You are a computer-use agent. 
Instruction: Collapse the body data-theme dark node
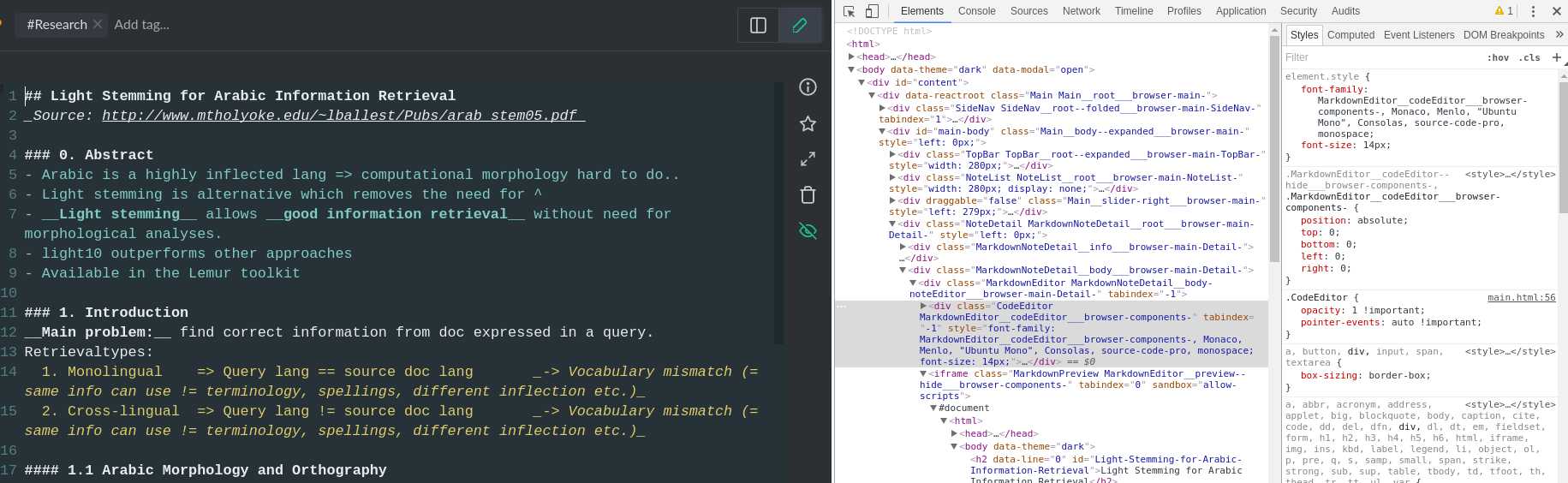point(851,69)
